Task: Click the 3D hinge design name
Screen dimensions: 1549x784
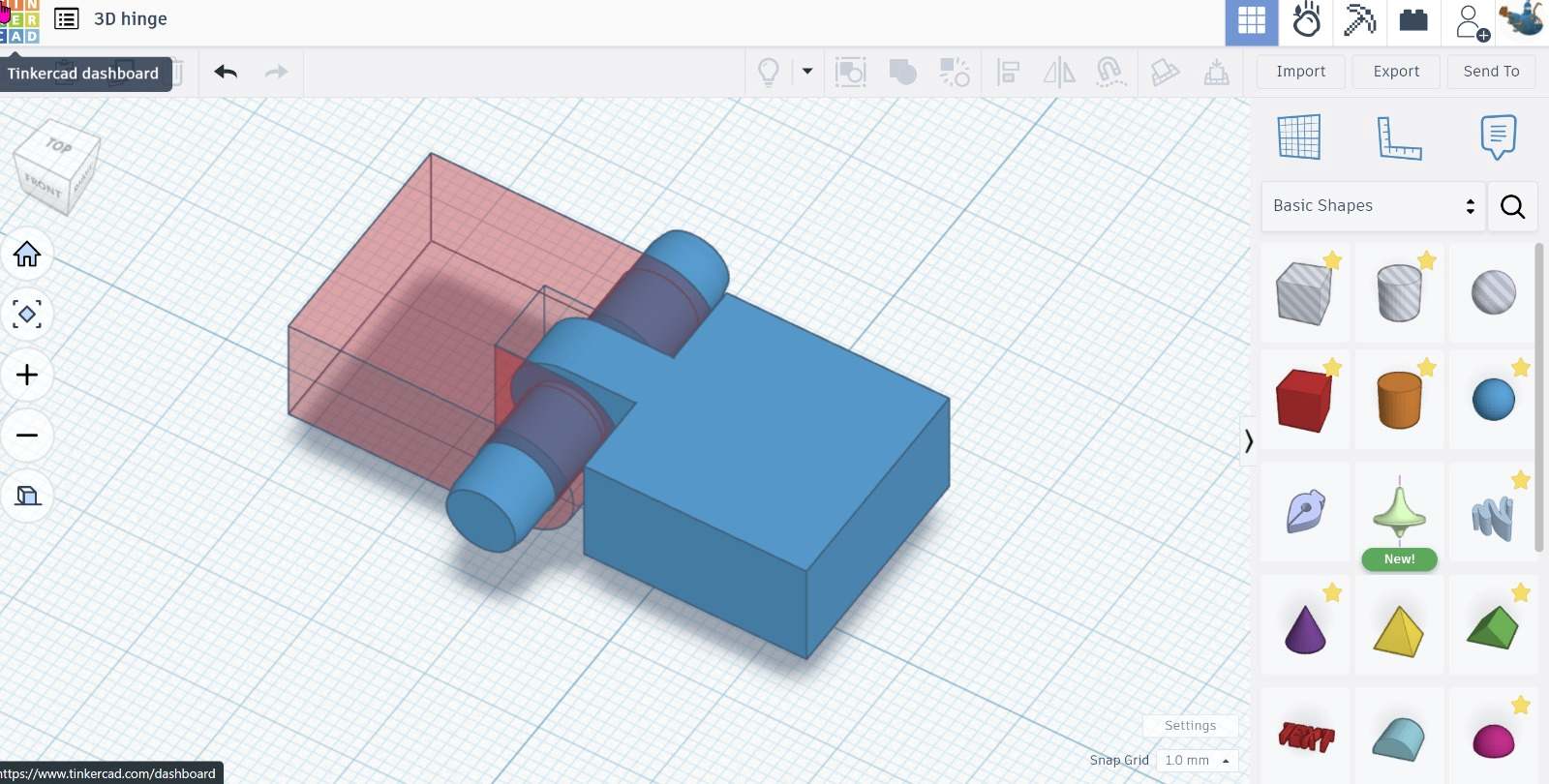Action: click(x=130, y=18)
